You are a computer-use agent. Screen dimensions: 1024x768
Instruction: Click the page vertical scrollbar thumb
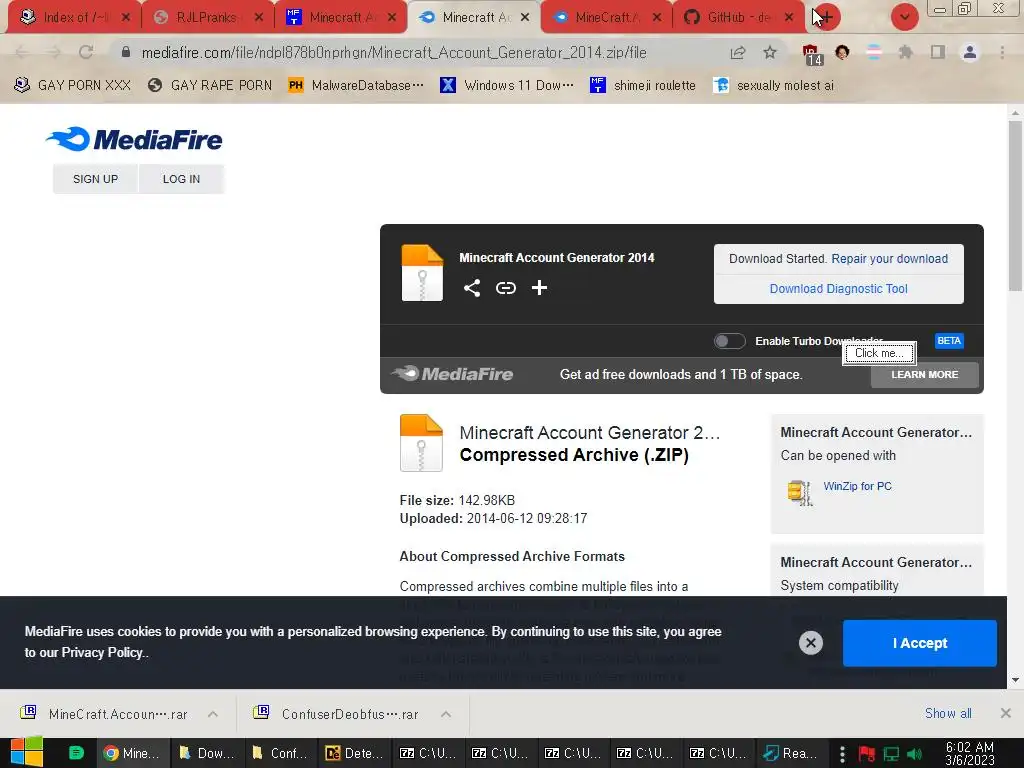click(x=1015, y=206)
